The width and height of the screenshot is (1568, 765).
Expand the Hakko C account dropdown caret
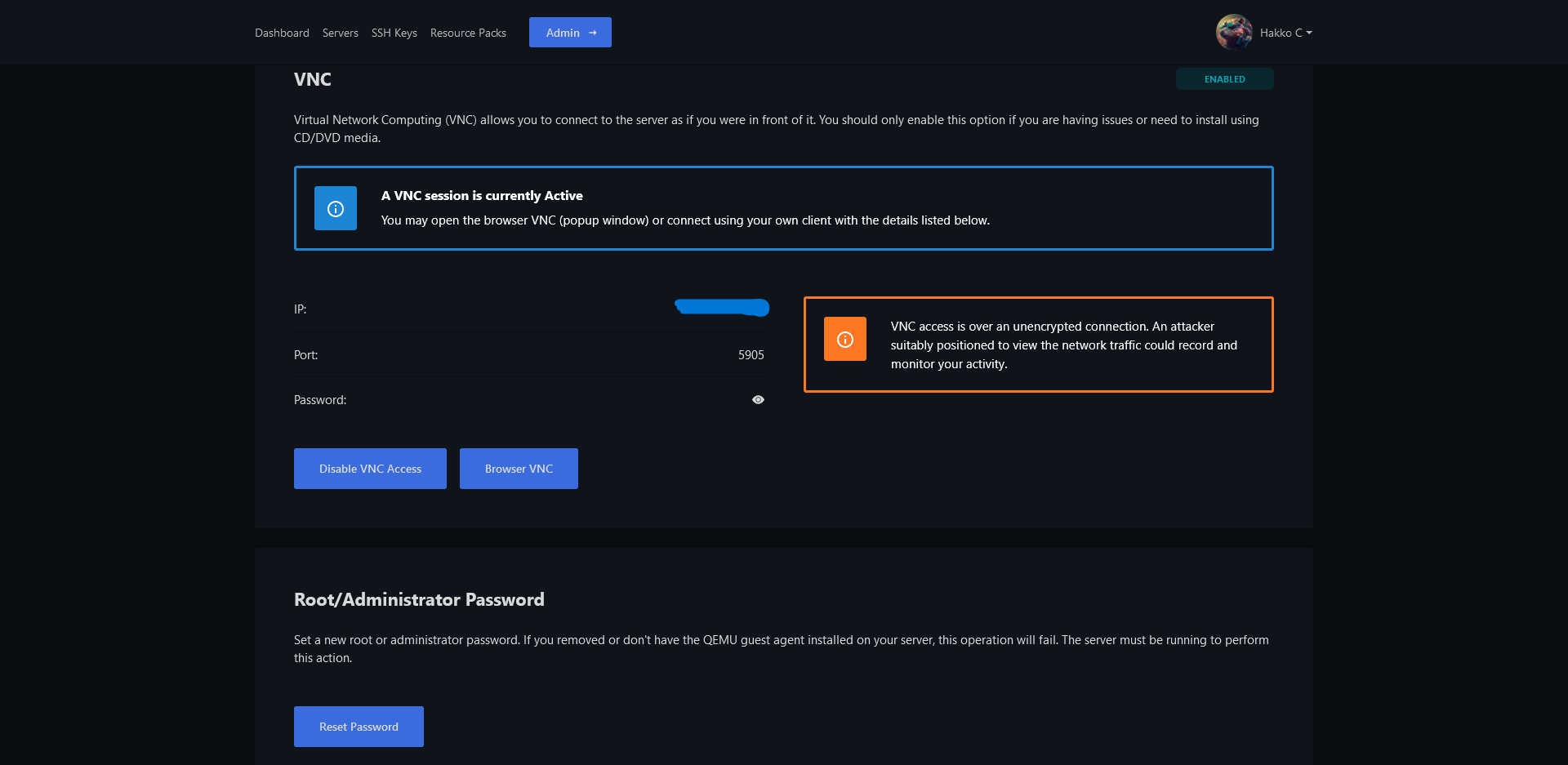coord(1309,33)
